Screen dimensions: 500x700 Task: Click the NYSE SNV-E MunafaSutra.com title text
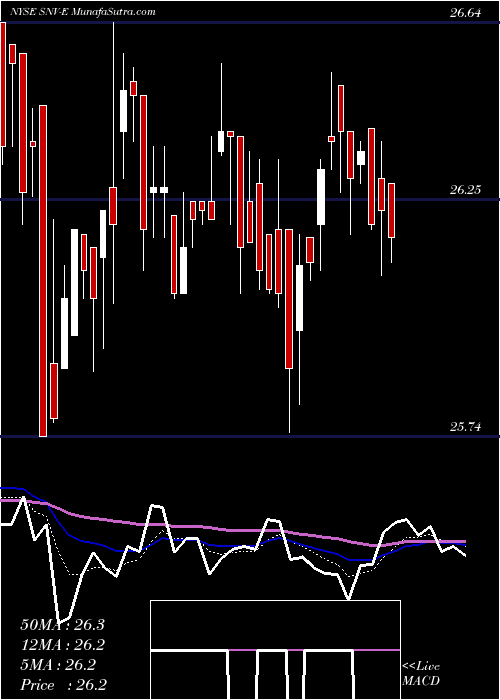(x=83, y=12)
